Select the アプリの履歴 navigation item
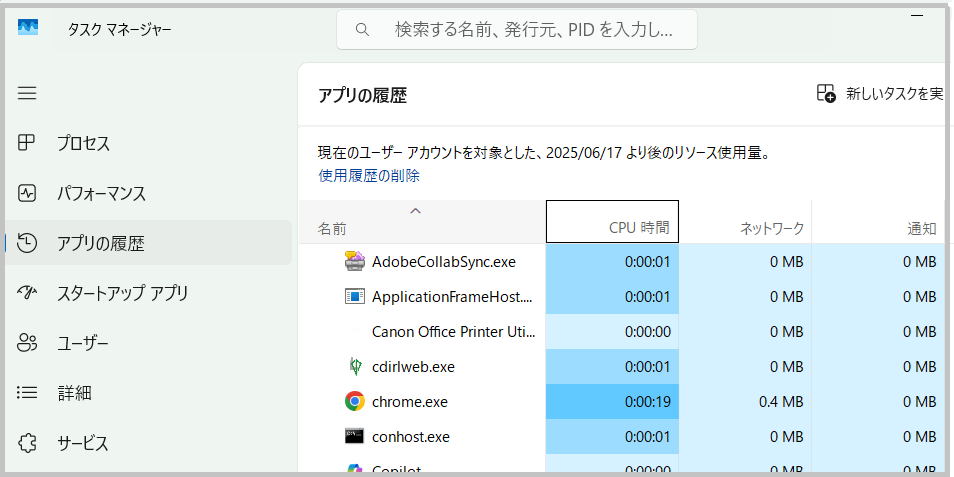The height and width of the screenshot is (477, 954). coord(148,243)
